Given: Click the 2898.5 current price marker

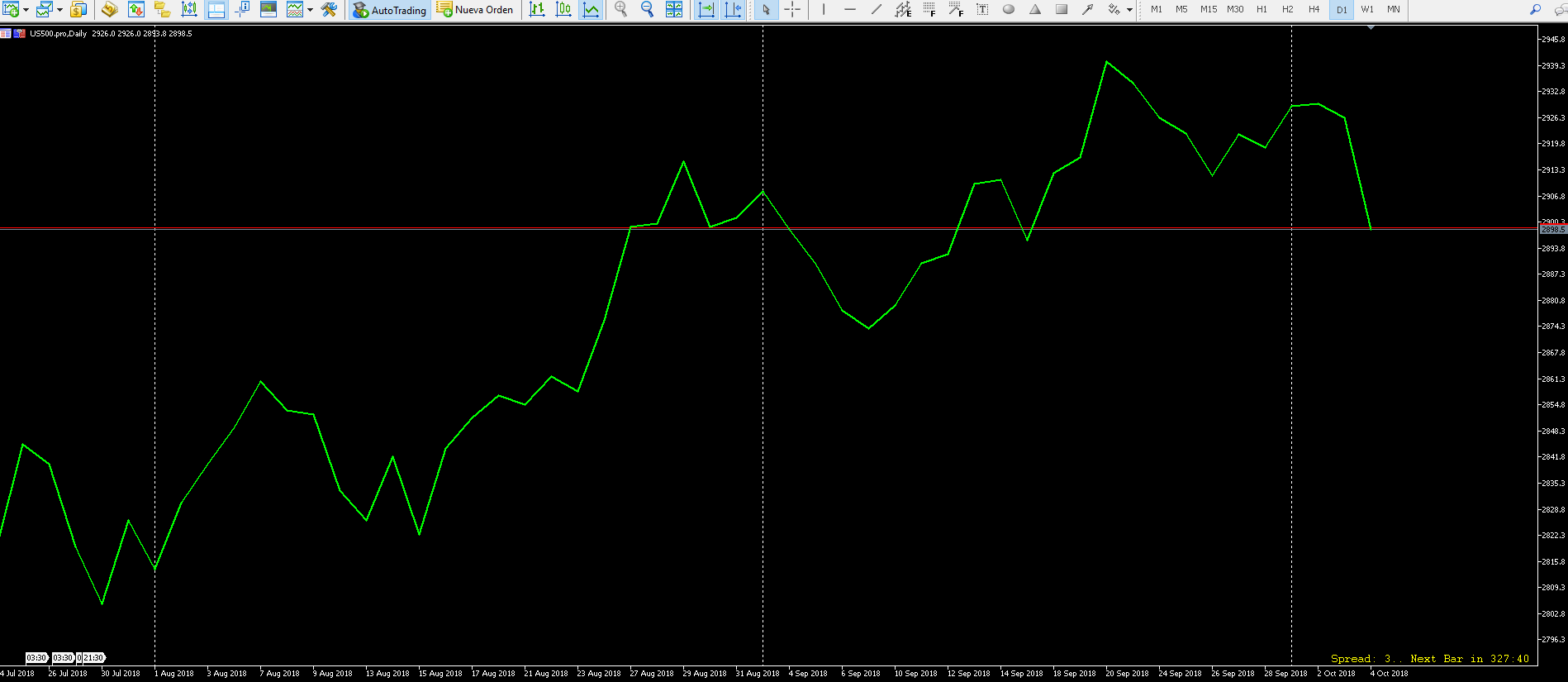Looking at the screenshot, I should pos(1552,230).
